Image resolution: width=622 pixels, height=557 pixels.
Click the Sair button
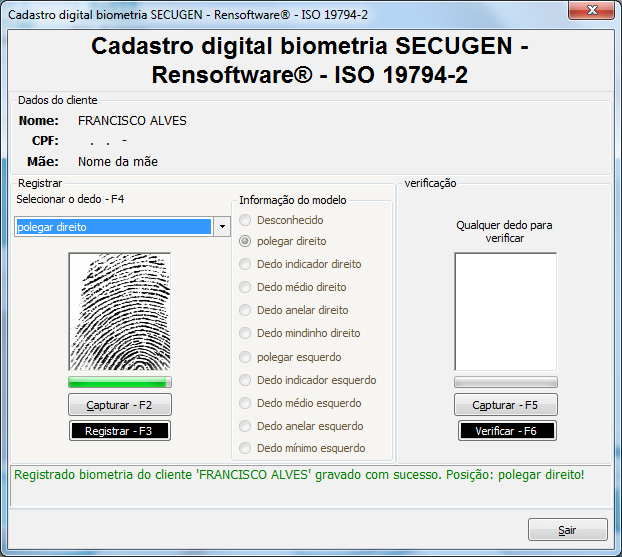click(x=568, y=530)
